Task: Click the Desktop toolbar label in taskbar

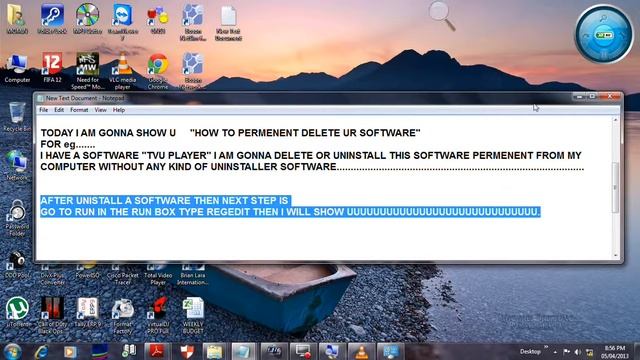Action: click(530, 351)
